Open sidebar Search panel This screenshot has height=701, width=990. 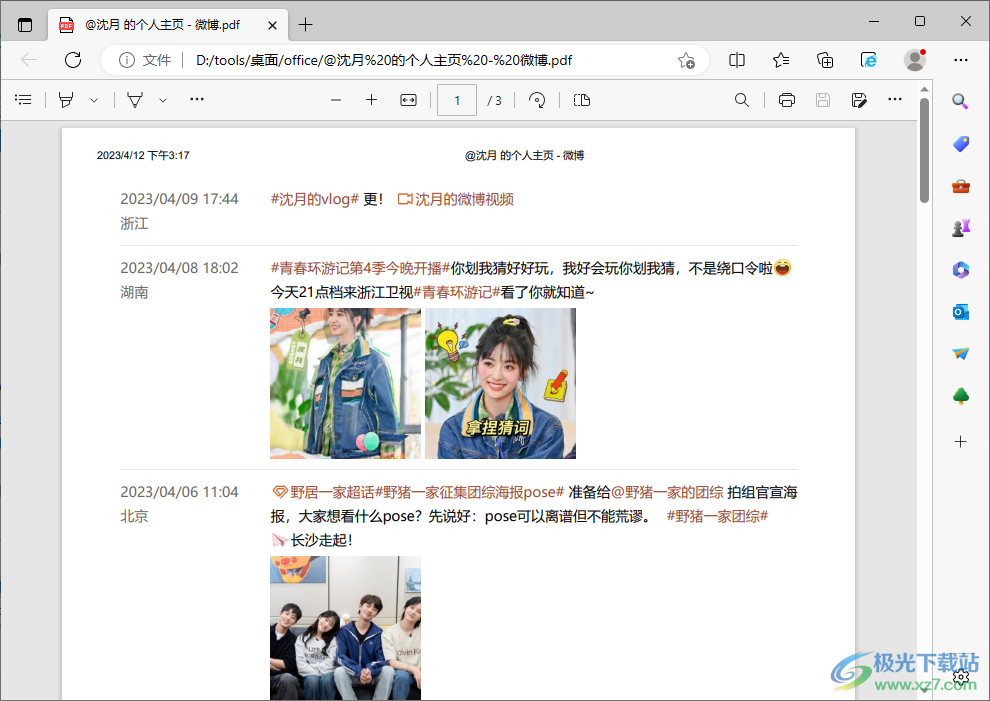tap(960, 101)
